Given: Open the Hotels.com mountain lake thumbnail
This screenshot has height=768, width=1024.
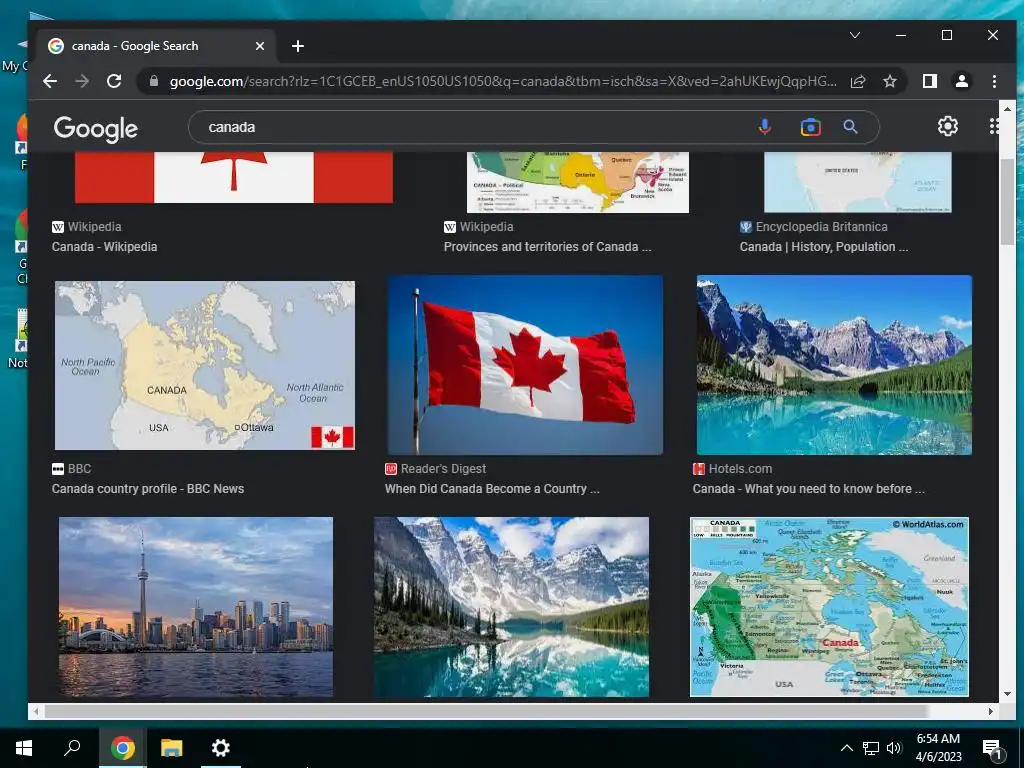Looking at the screenshot, I should (834, 364).
